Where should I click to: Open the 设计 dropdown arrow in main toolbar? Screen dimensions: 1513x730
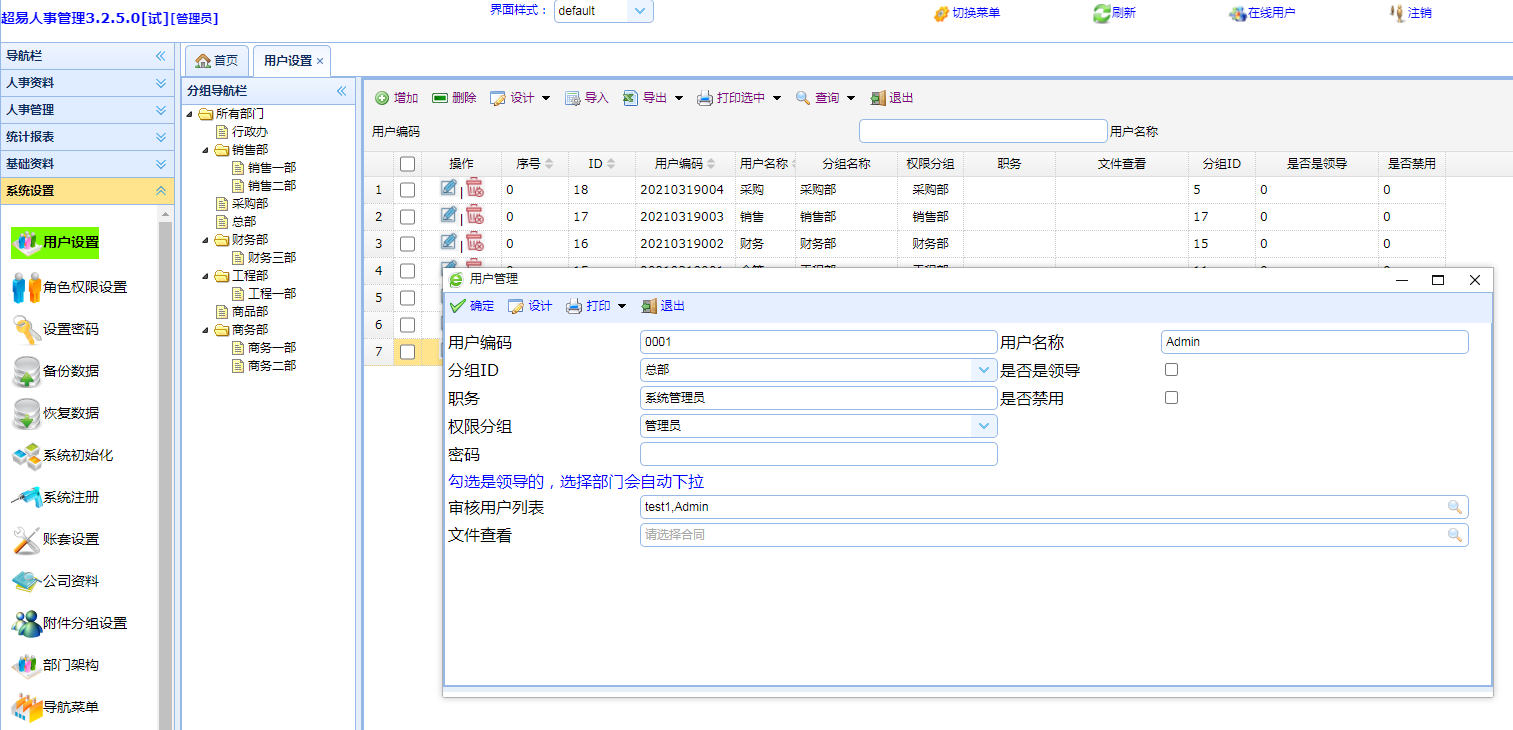(546, 98)
